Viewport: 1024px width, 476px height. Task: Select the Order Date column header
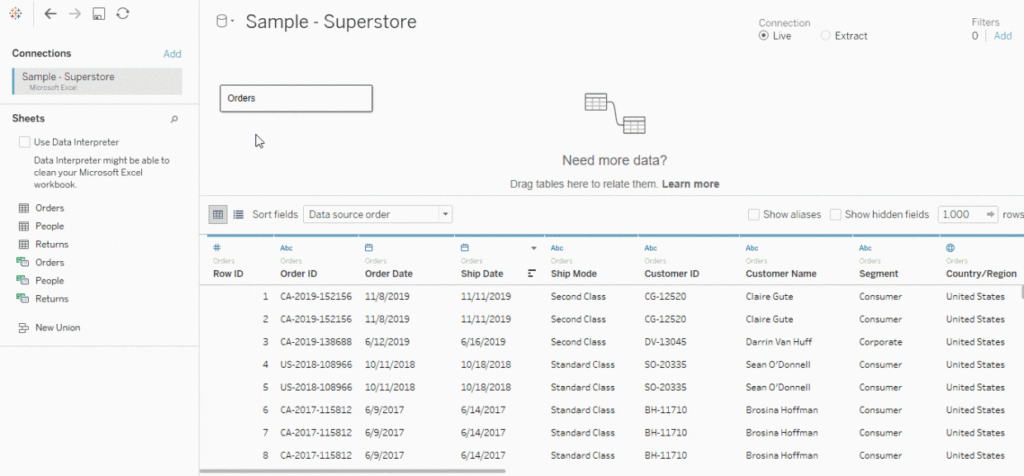click(x=389, y=274)
